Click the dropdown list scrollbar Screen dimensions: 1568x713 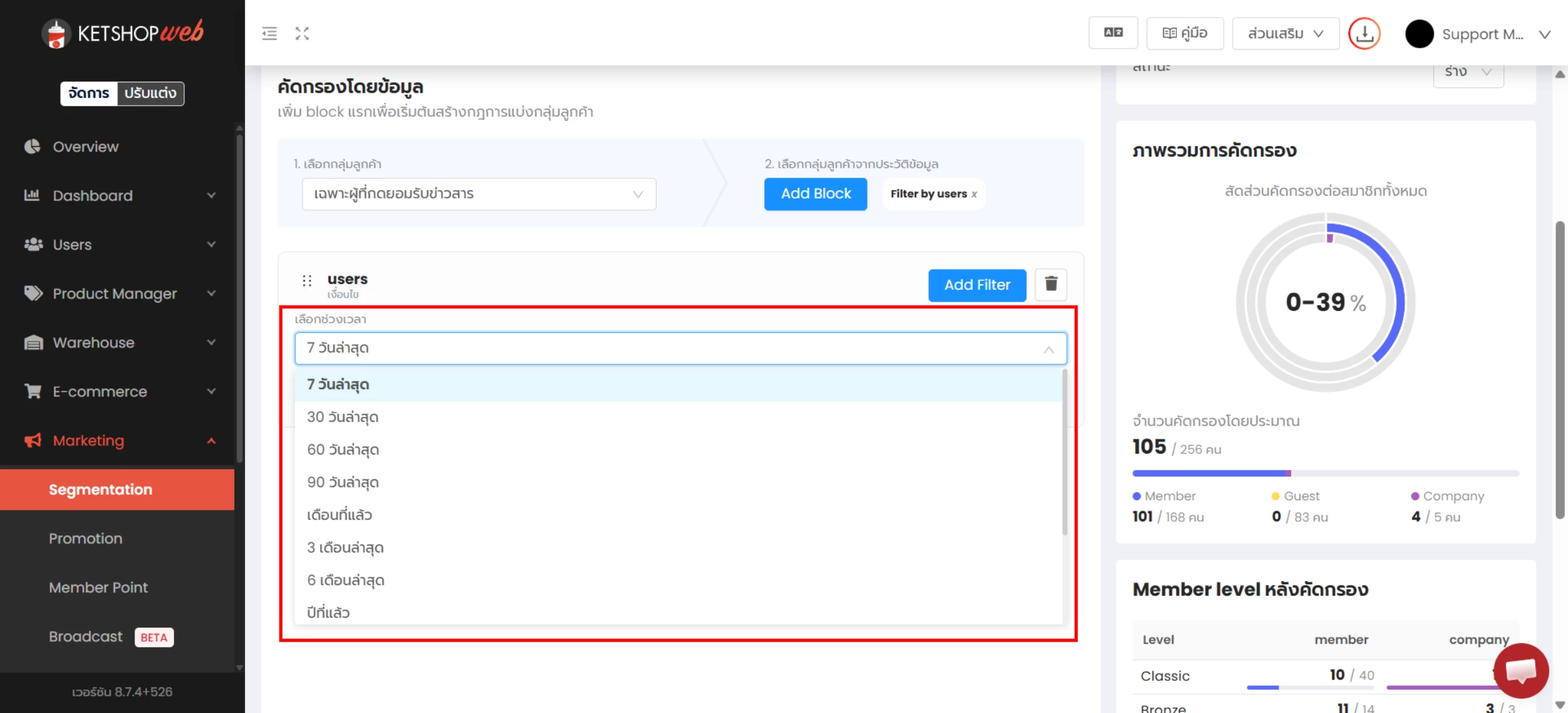click(x=1064, y=451)
